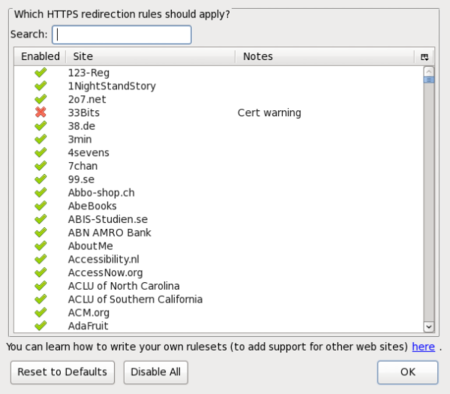Click the AdaFruit green check icon
The width and height of the screenshot is (450, 394).
41,325
